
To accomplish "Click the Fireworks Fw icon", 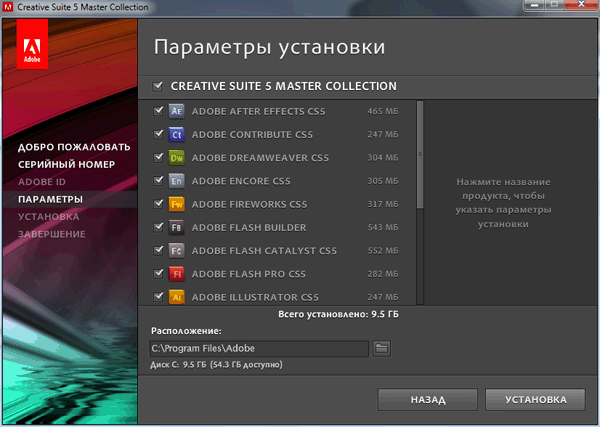I will pos(176,204).
